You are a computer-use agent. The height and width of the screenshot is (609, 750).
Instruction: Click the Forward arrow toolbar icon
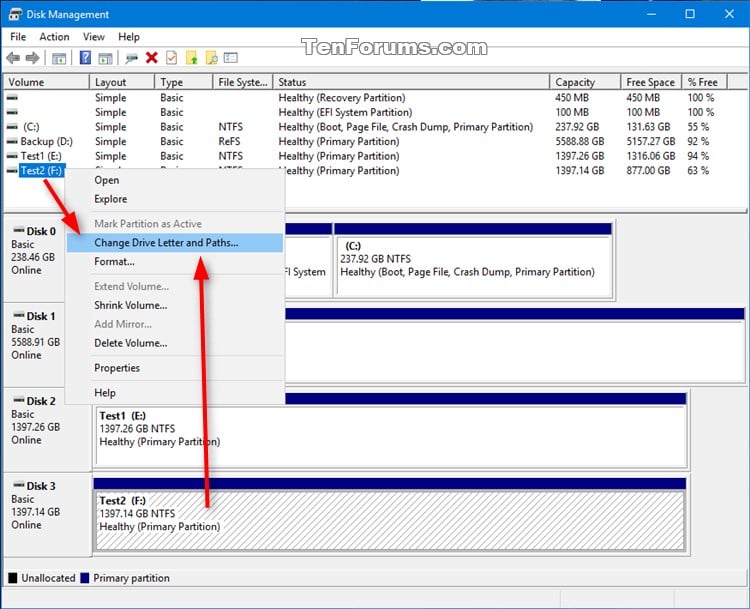(32, 58)
